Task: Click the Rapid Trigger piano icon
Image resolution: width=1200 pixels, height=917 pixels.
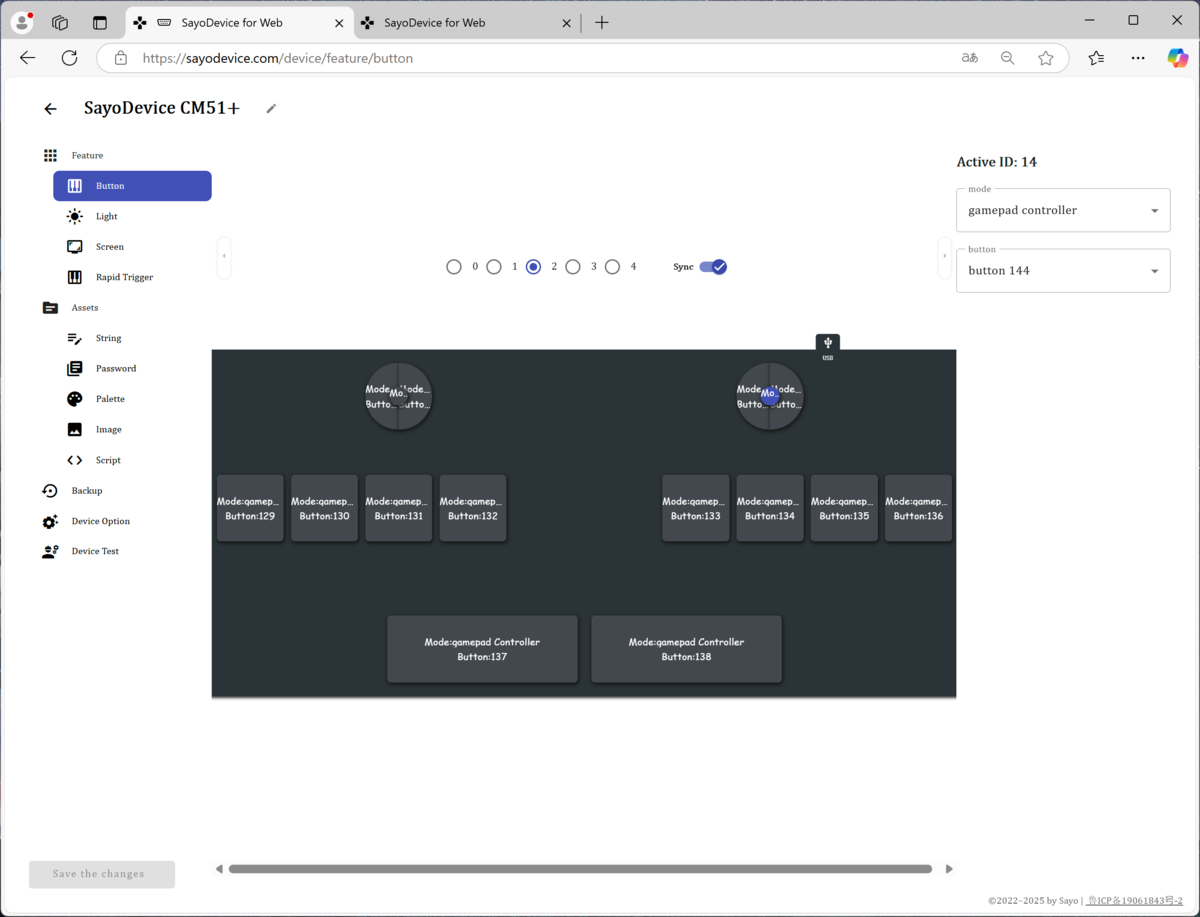Action: point(75,278)
